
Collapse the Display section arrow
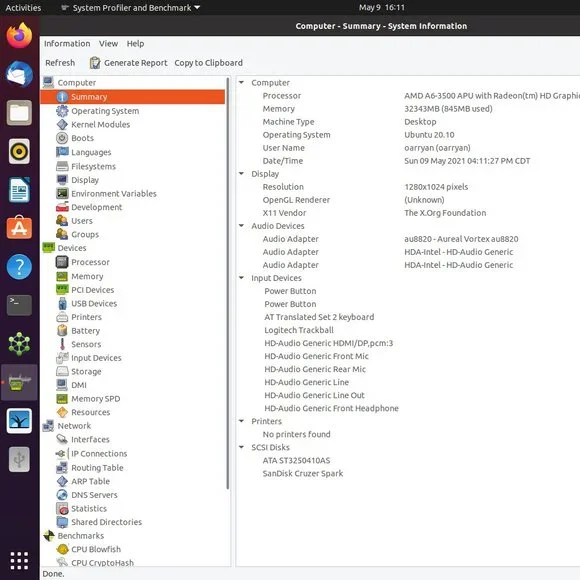(x=242, y=173)
